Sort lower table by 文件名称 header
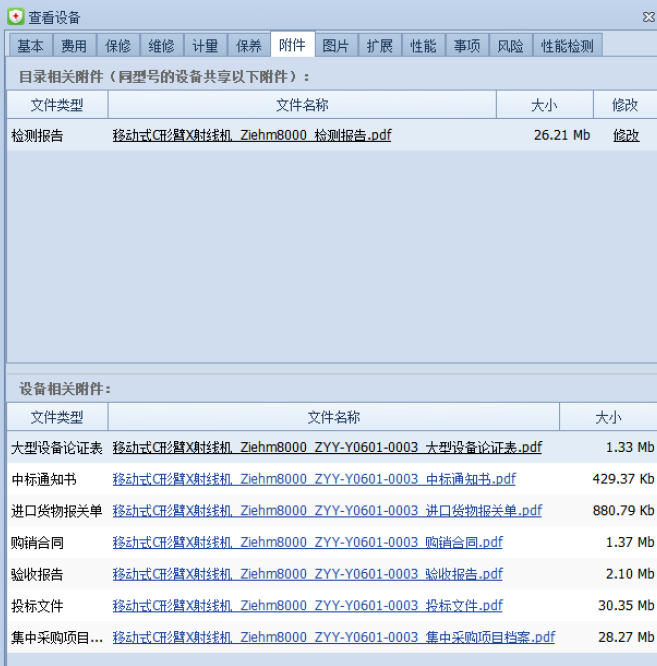657x666 pixels. click(334, 417)
